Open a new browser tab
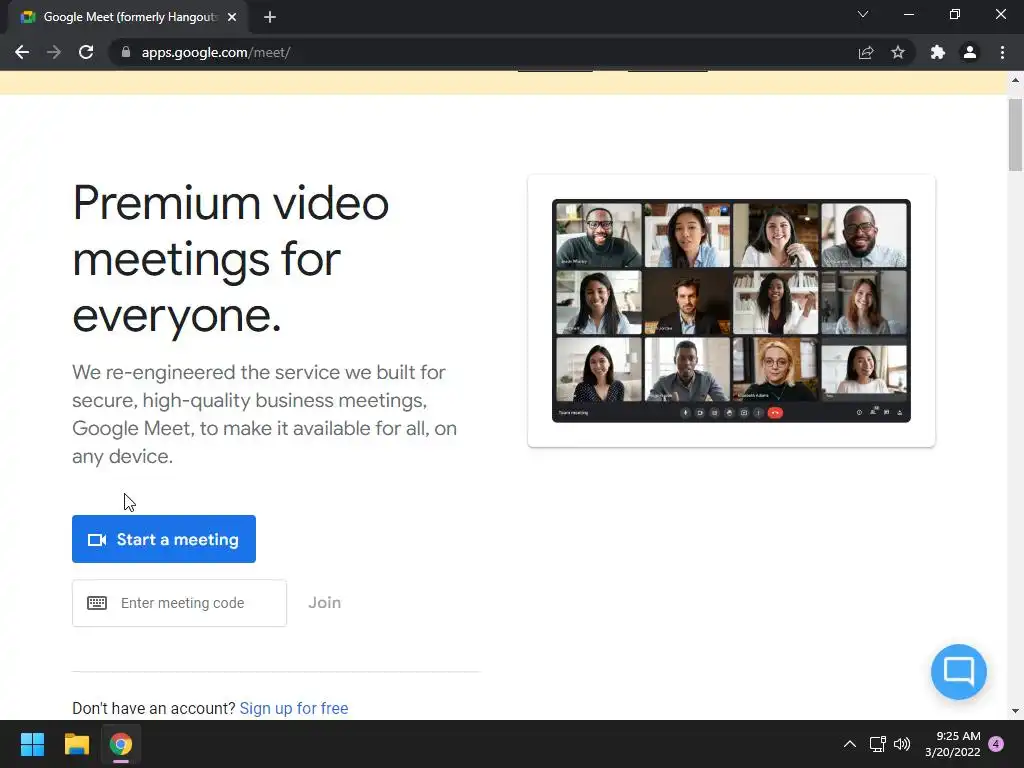The image size is (1024, 768). click(270, 17)
